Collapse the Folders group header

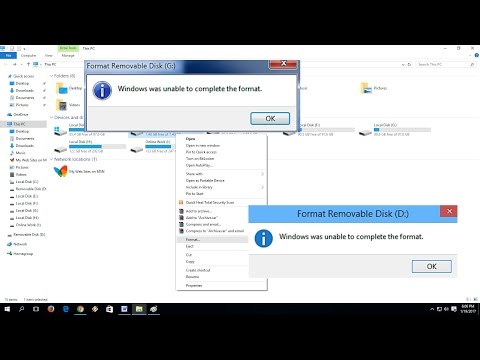(52, 76)
